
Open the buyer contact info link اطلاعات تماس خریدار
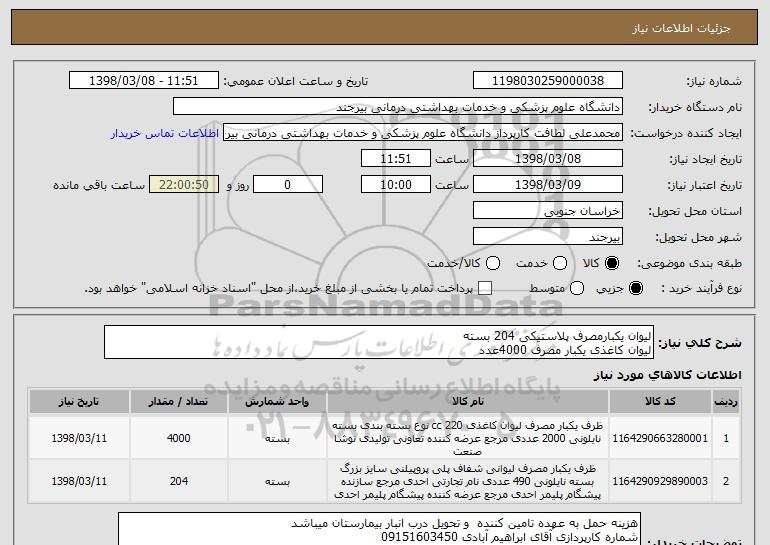click(x=165, y=133)
